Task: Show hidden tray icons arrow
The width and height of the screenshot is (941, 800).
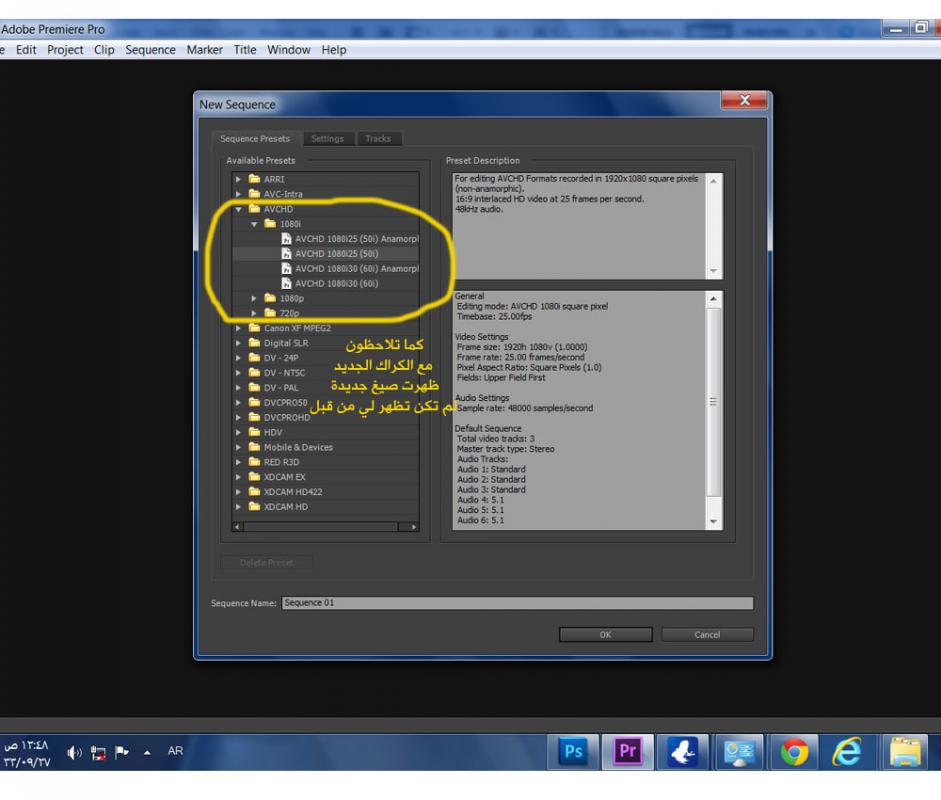Action: point(147,752)
